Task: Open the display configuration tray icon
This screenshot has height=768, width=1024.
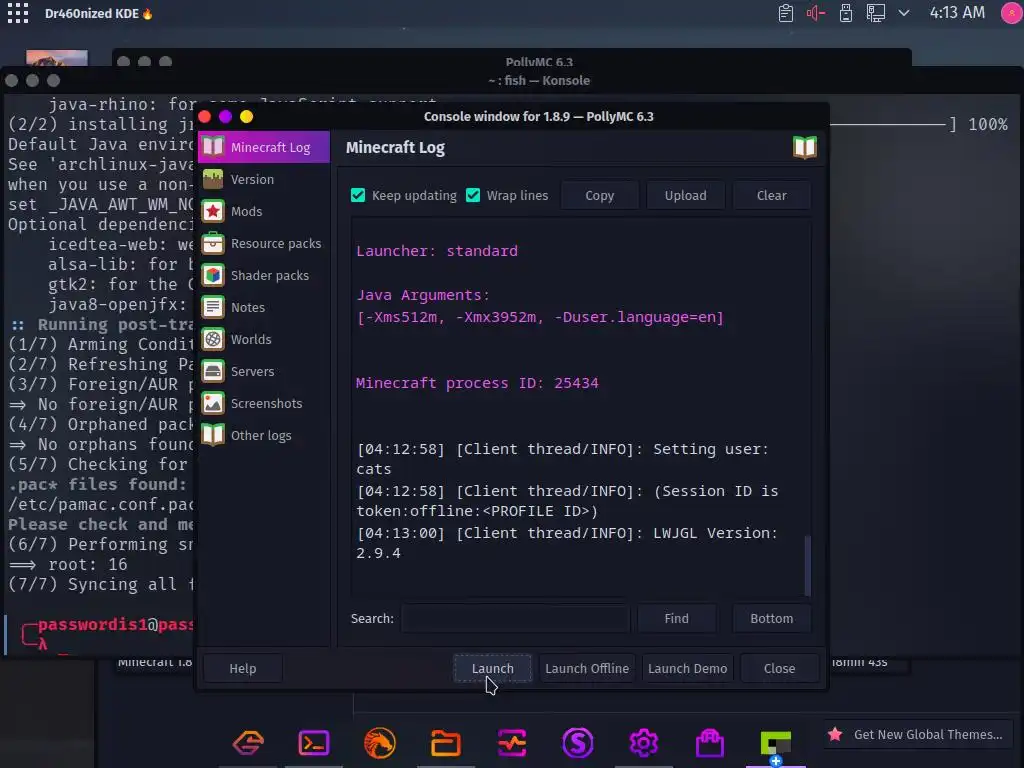Action: [876, 13]
